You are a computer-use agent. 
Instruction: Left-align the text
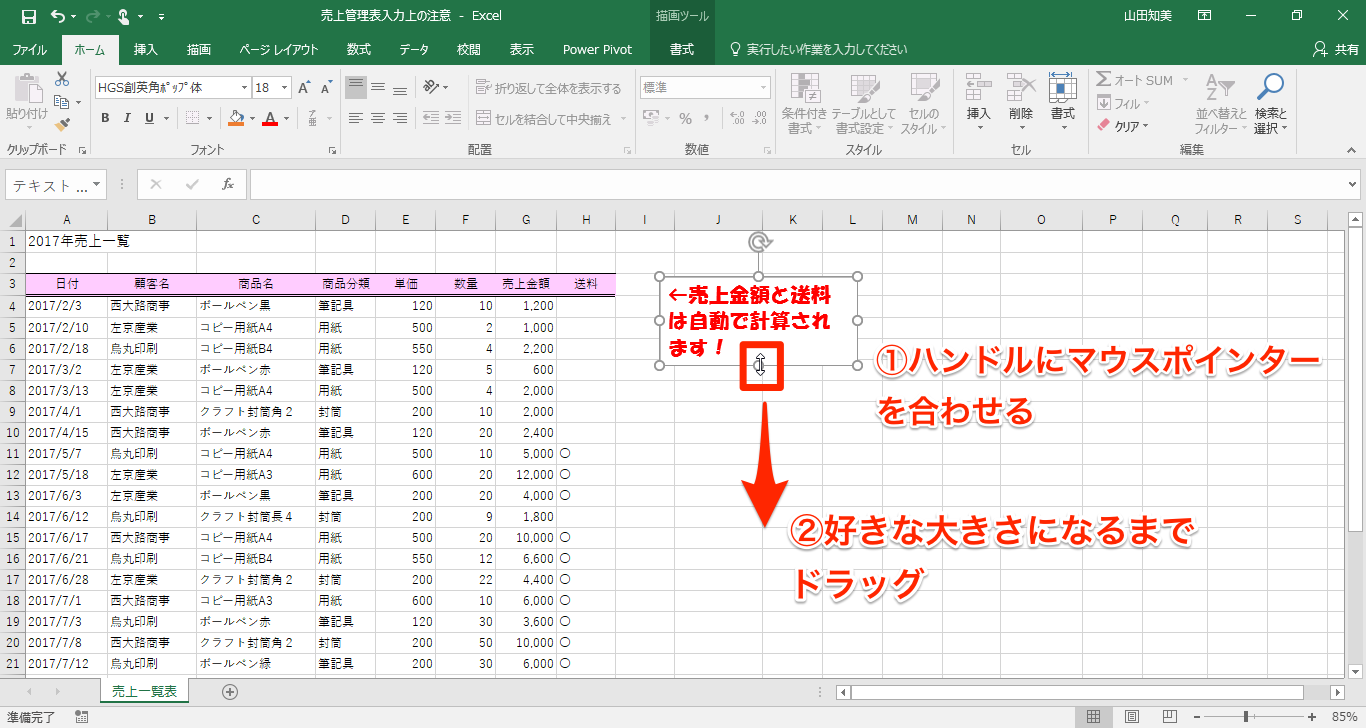356,118
